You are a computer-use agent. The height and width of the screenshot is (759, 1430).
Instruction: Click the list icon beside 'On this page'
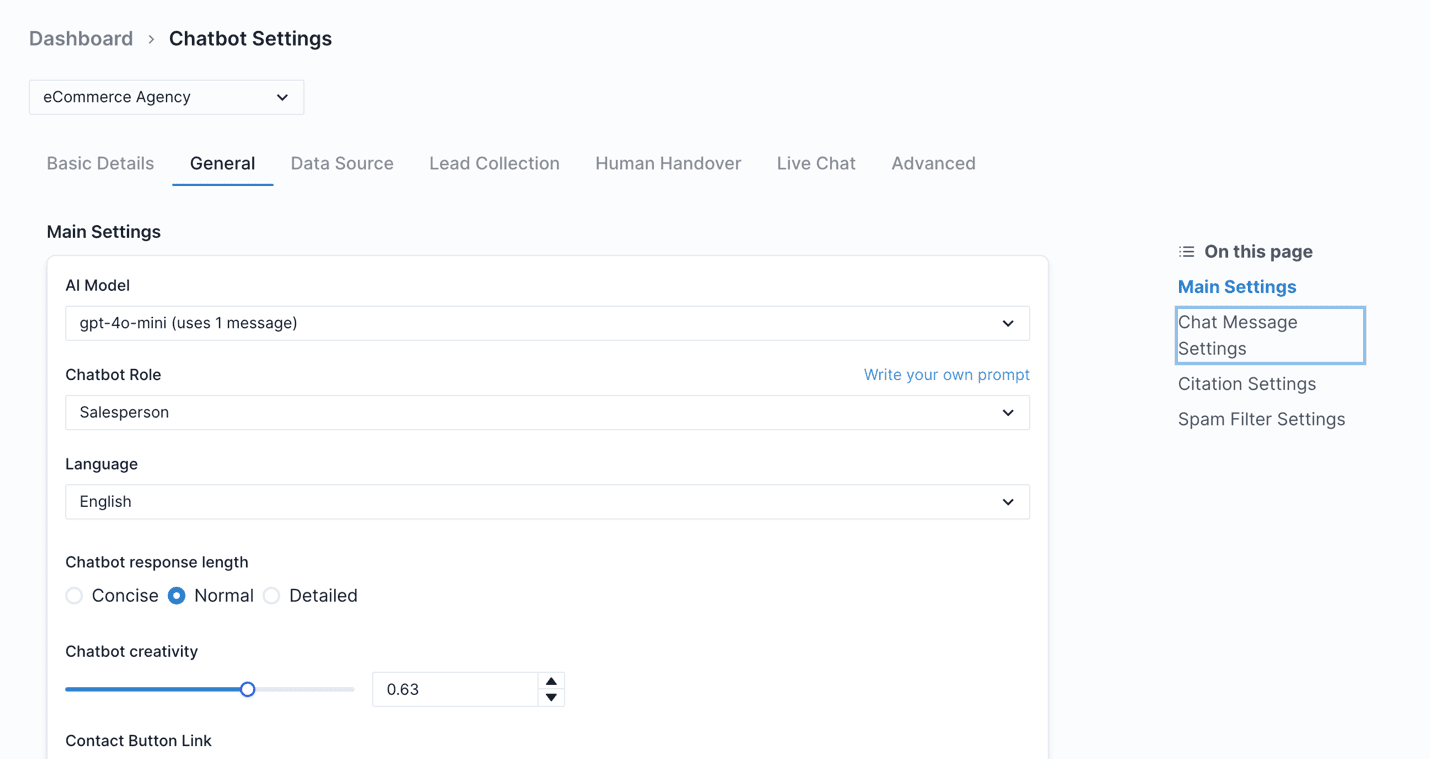(1186, 251)
